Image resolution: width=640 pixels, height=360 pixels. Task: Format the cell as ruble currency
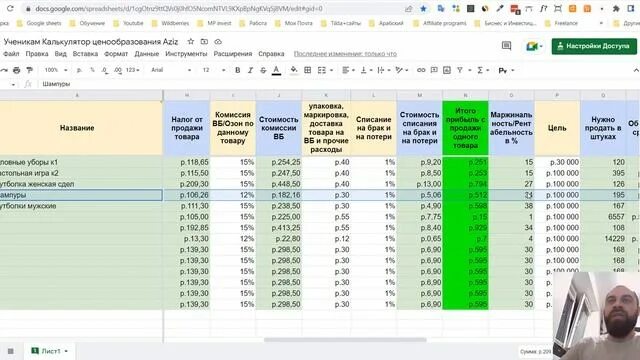coord(79,70)
